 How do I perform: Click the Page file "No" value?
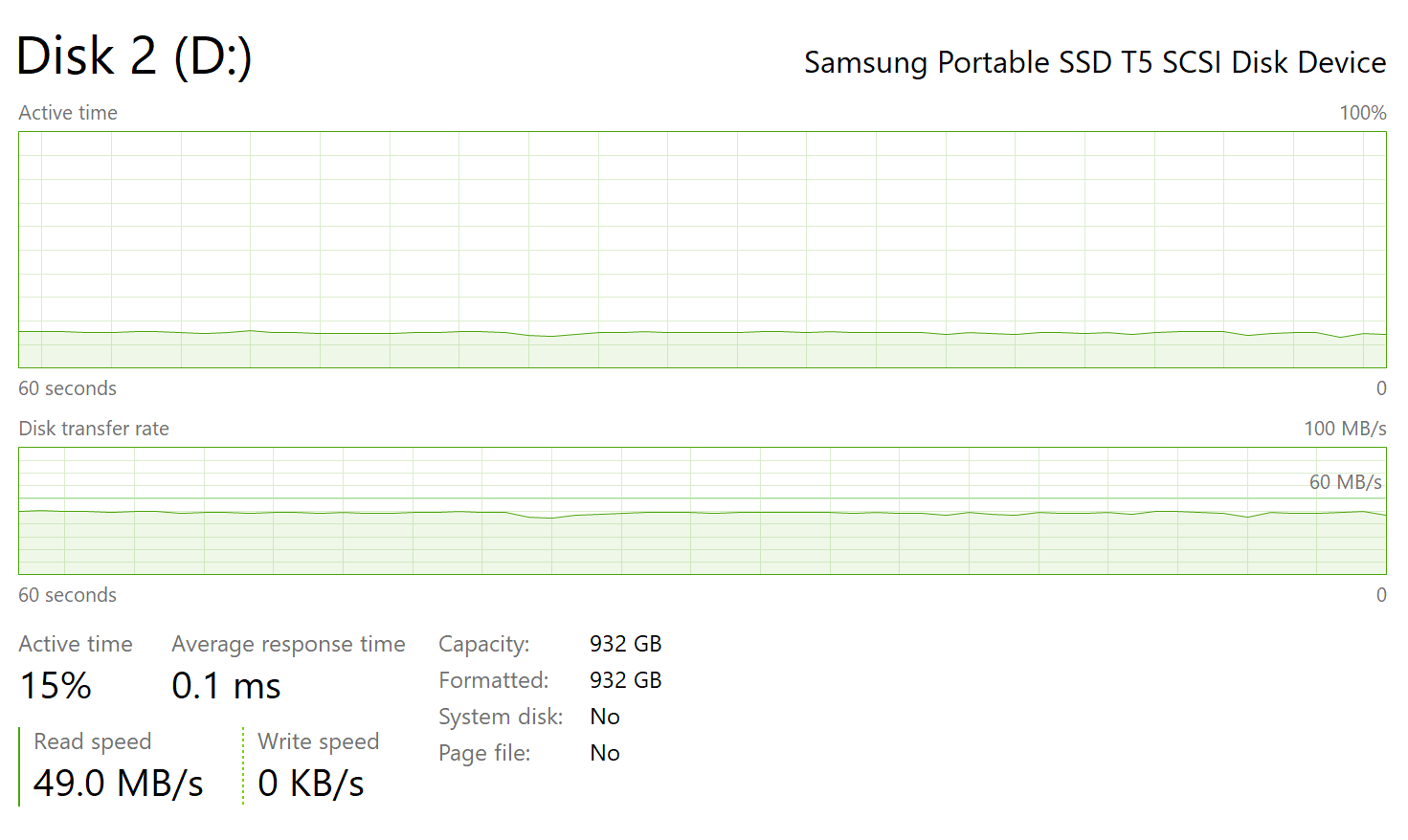(x=605, y=753)
